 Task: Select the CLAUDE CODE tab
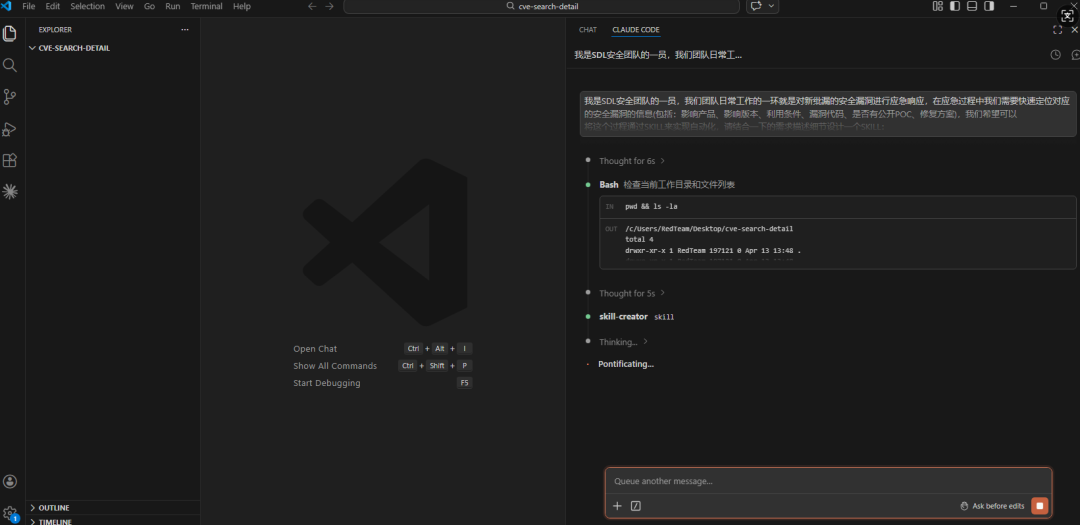(636, 30)
